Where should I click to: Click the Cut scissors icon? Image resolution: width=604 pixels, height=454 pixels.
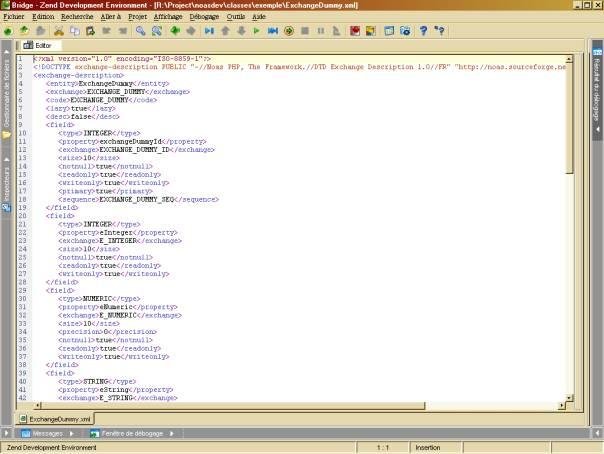point(59,31)
